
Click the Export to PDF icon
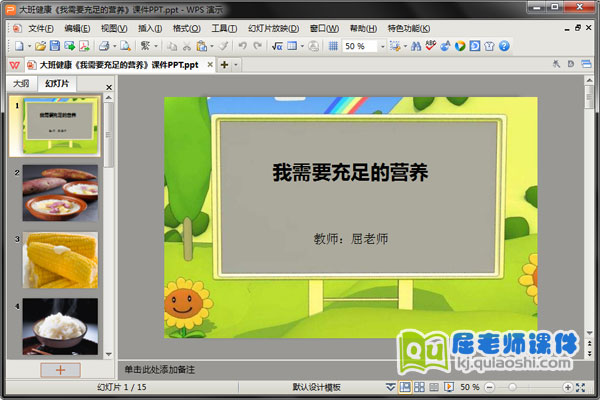[x=84, y=46]
